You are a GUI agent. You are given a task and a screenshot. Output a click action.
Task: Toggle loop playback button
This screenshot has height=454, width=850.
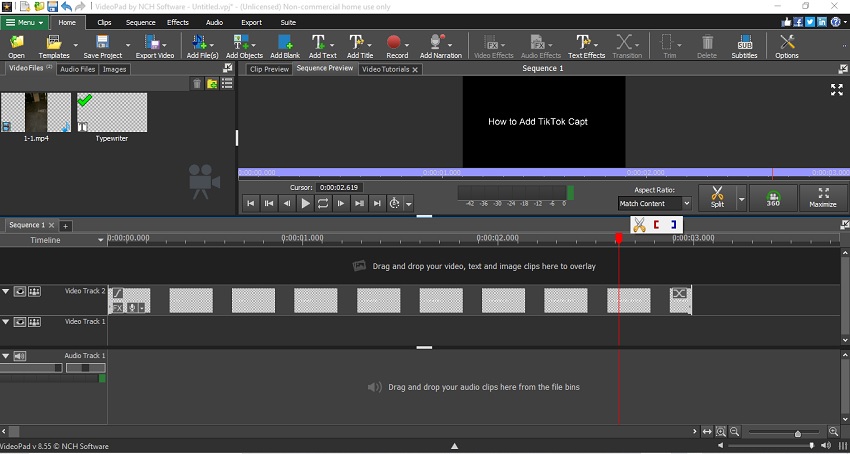point(323,203)
